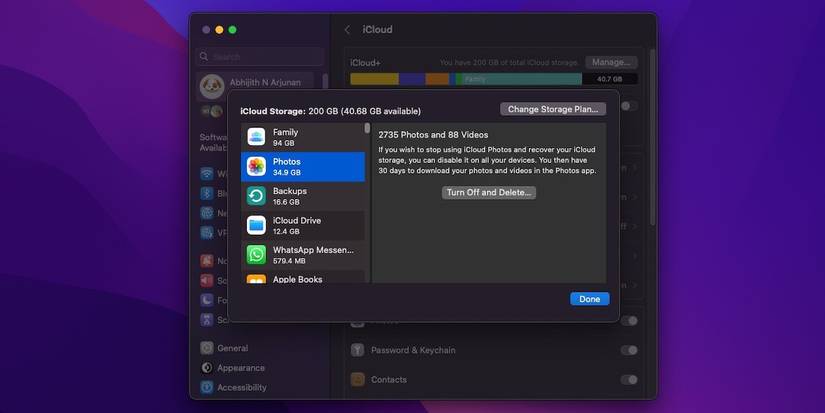This screenshot has width=825, height=413.
Task: Select the Photos app icon in storage list
Action: [x=256, y=166]
